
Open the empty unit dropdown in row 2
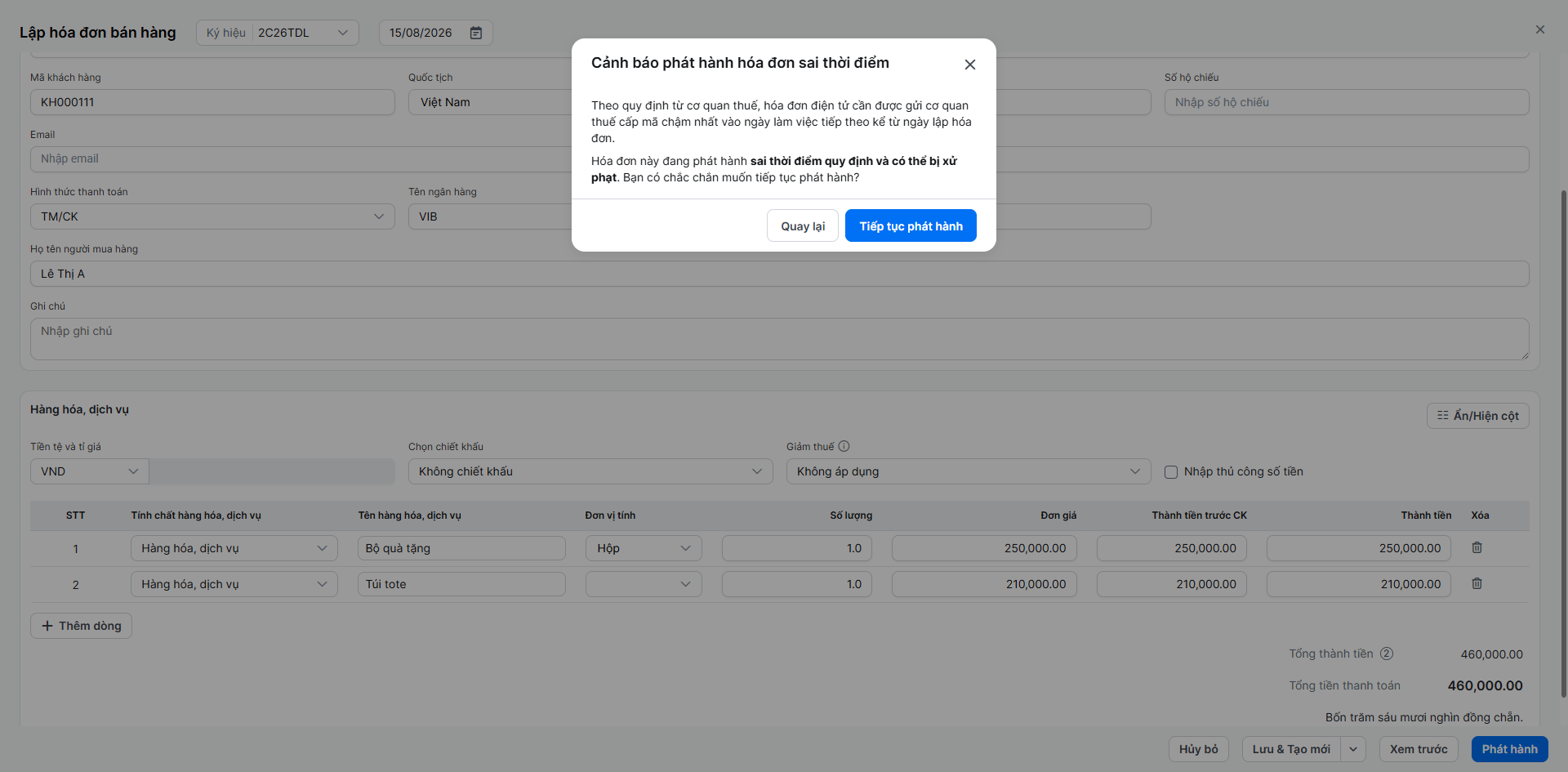click(x=644, y=584)
